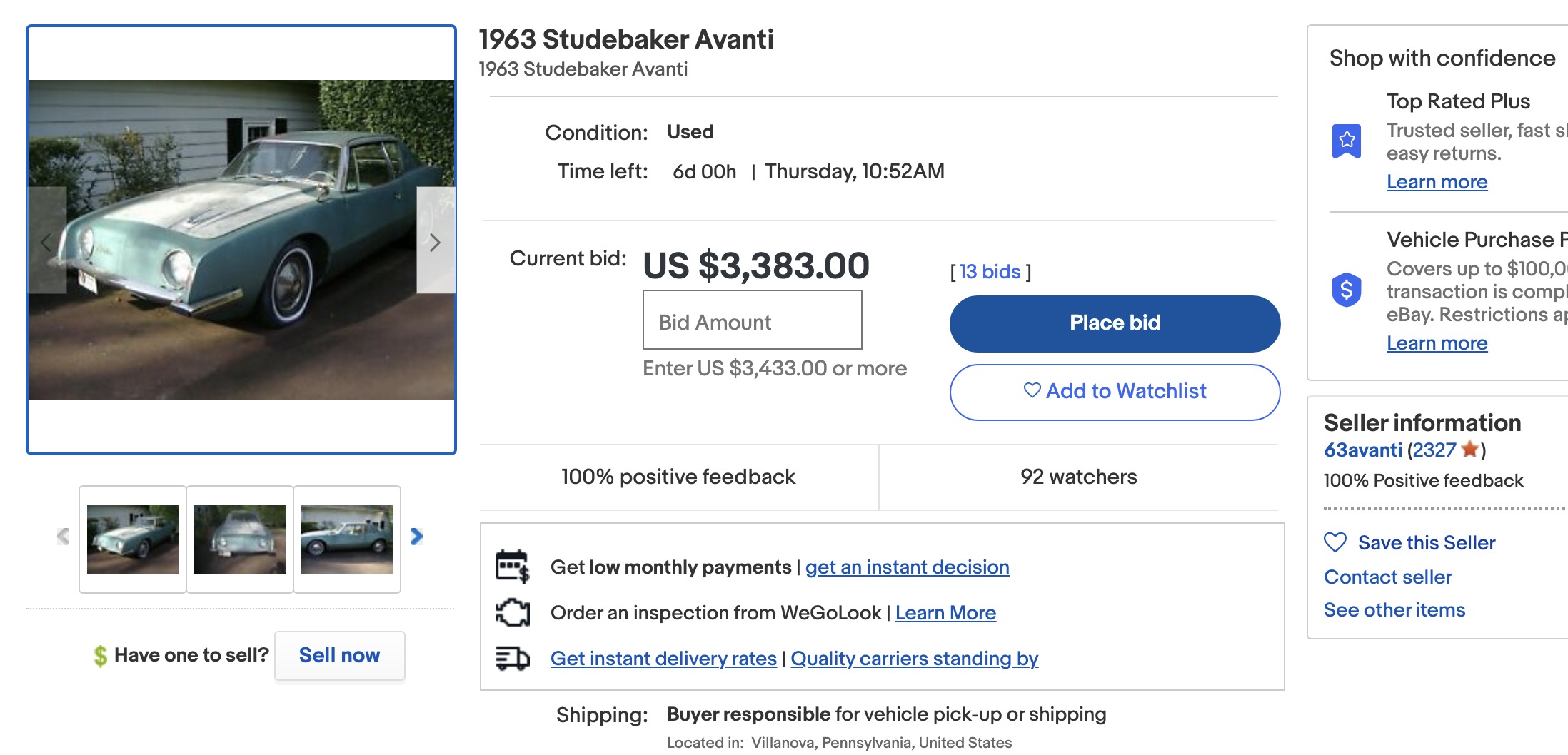This screenshot has height=755, width=1568.
Task: Open the Contact seller link
Action: click(1387, 577)
